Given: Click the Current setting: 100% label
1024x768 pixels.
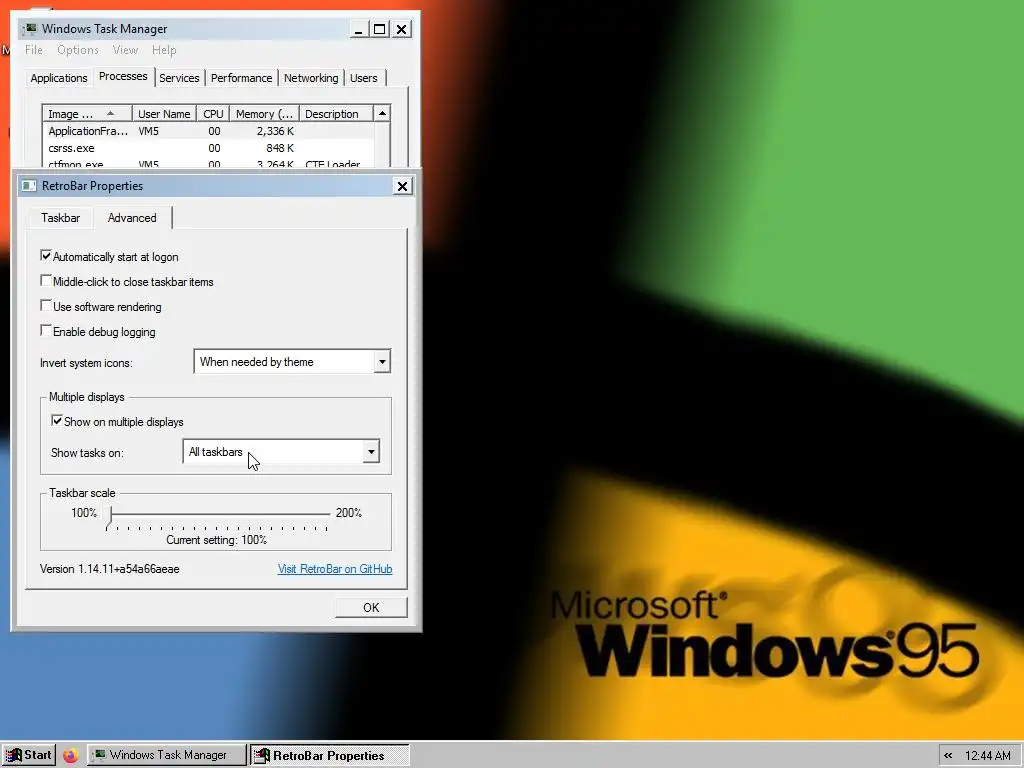Looking at the screenshot, I should [216, 540].
